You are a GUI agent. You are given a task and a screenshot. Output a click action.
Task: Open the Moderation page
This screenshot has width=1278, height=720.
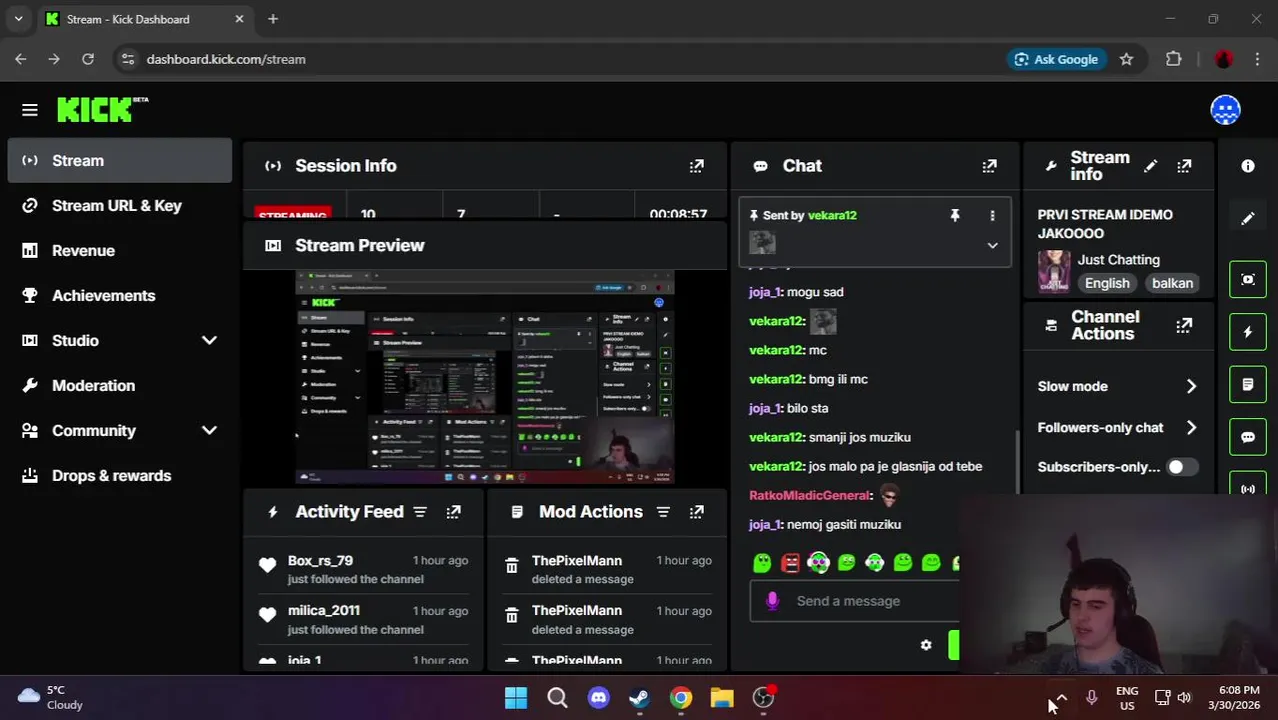(120, 385)
